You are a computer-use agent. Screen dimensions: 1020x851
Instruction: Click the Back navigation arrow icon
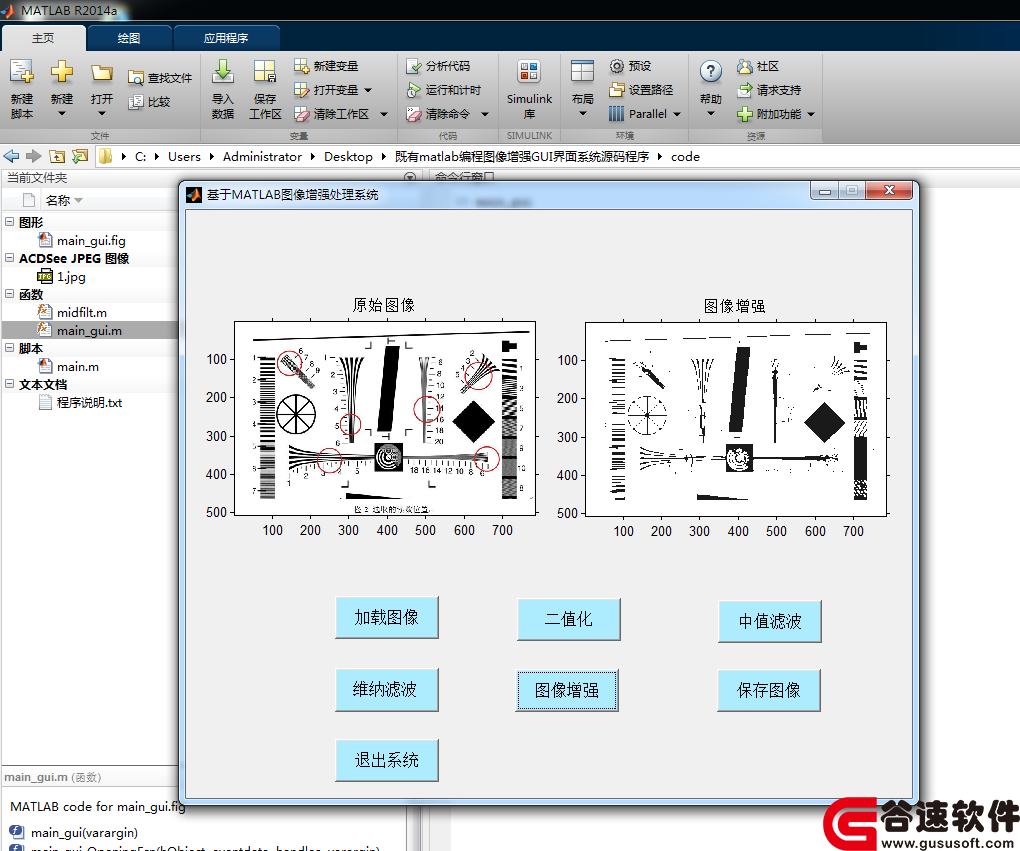tap(11, 156)
